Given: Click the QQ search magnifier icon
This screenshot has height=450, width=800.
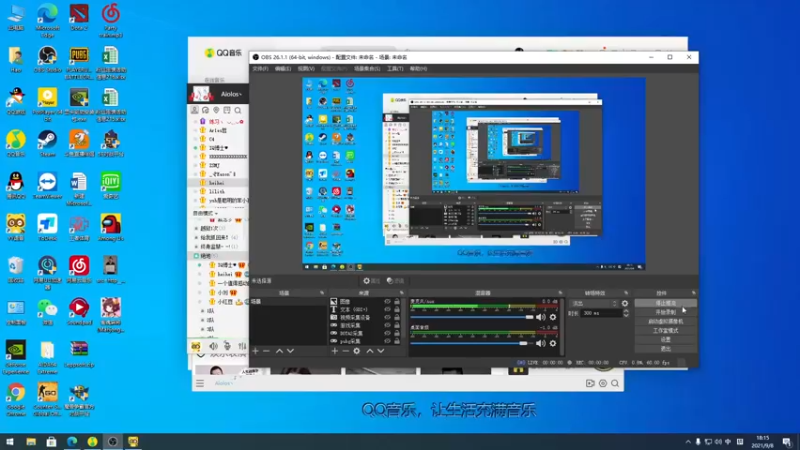Looking at the screenshot, I should coord(238,110).
